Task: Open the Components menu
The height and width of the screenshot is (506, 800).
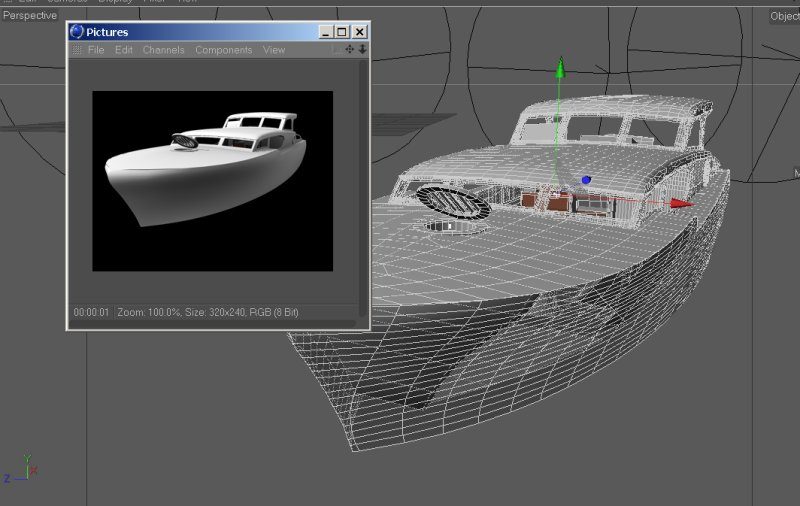Action: 223,50
